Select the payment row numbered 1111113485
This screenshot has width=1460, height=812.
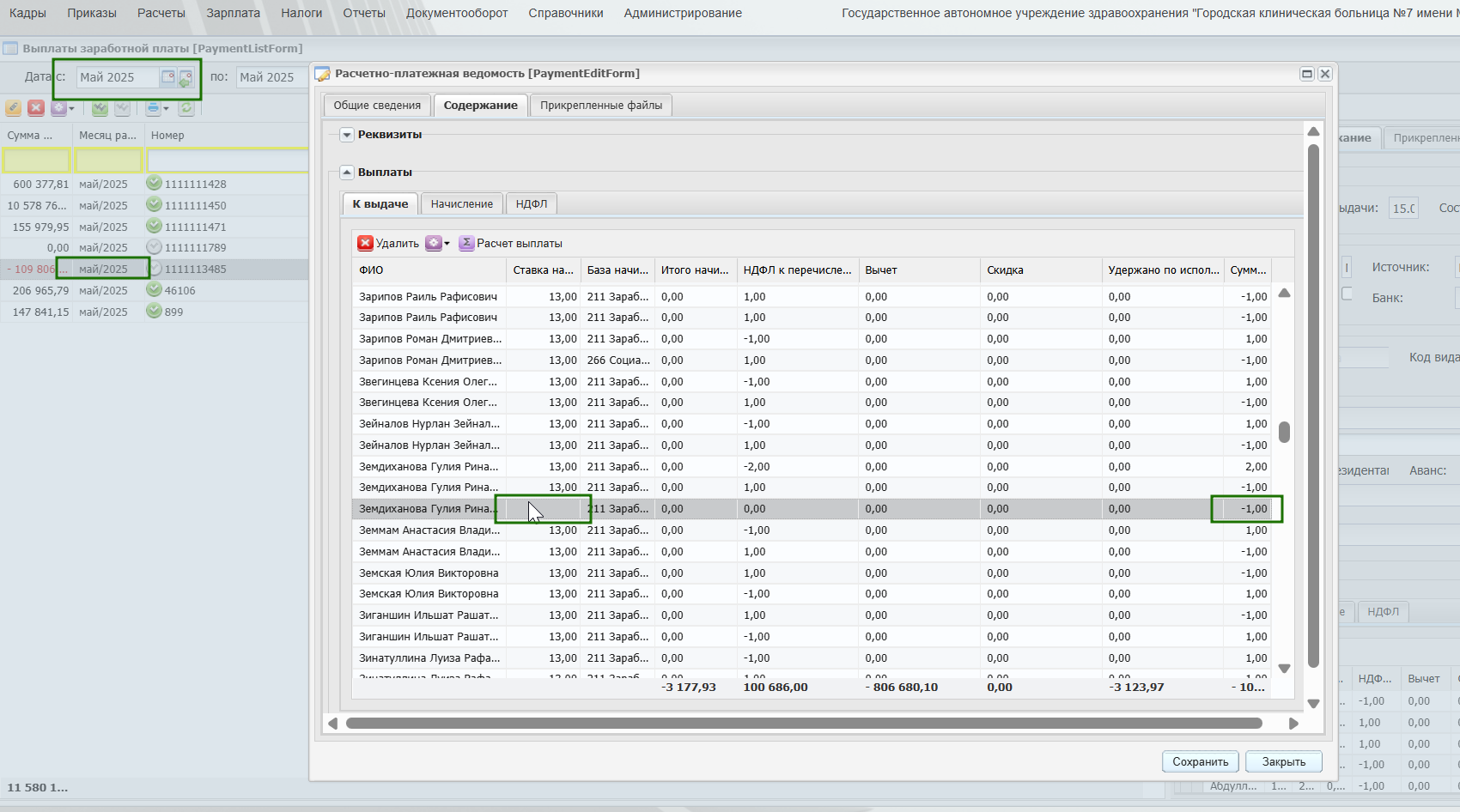[155, 269]
